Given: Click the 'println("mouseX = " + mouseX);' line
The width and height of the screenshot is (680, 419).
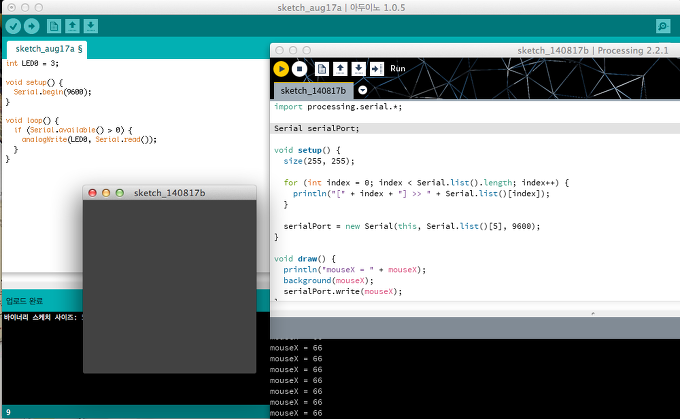Looking at the screenshot, I should coord(355,270).
